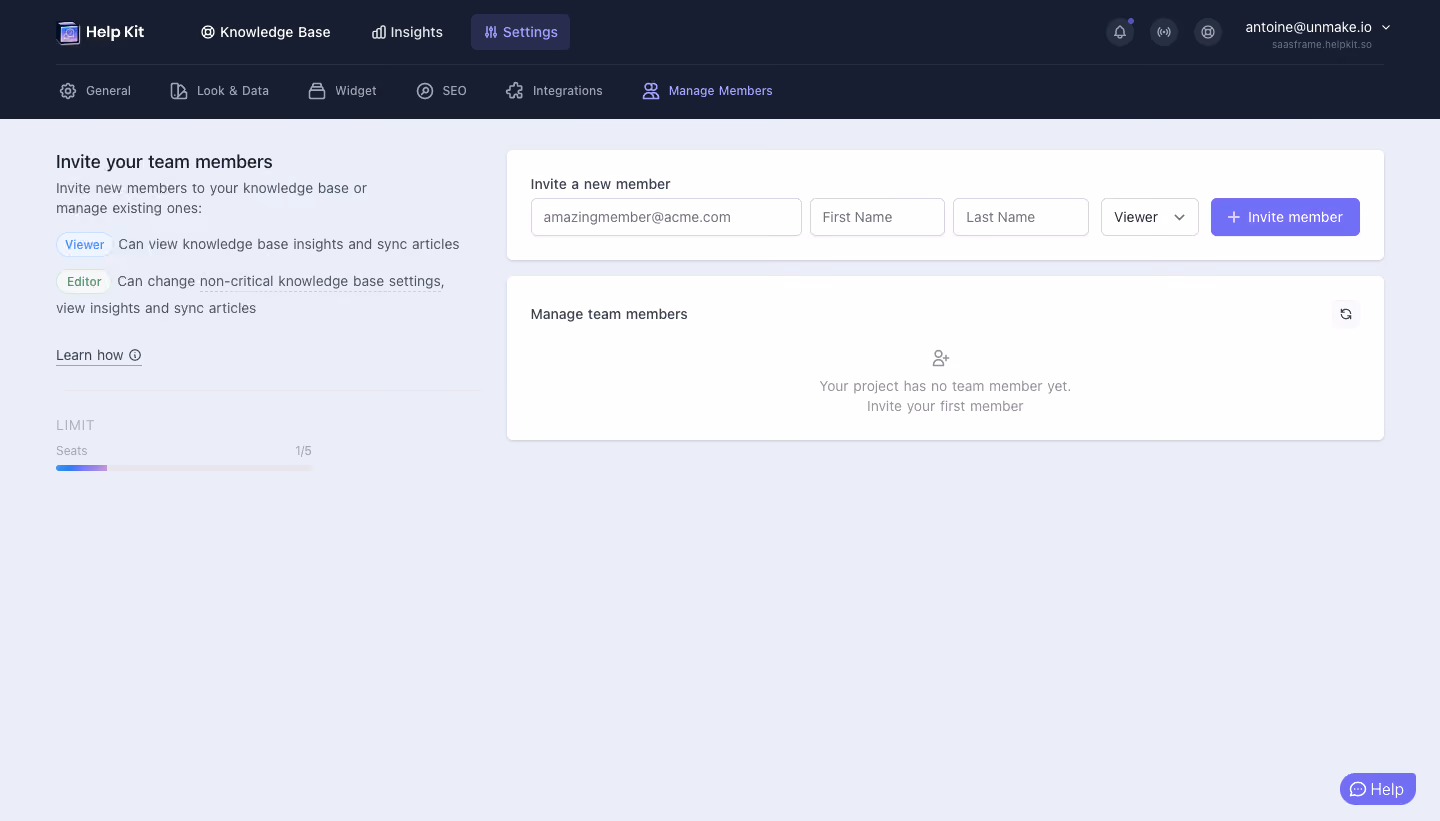Image resolution: width=1440 pixels, height=821 pixels.
Task: Open the SEO settings tab
Action: (x=442, y=91)
